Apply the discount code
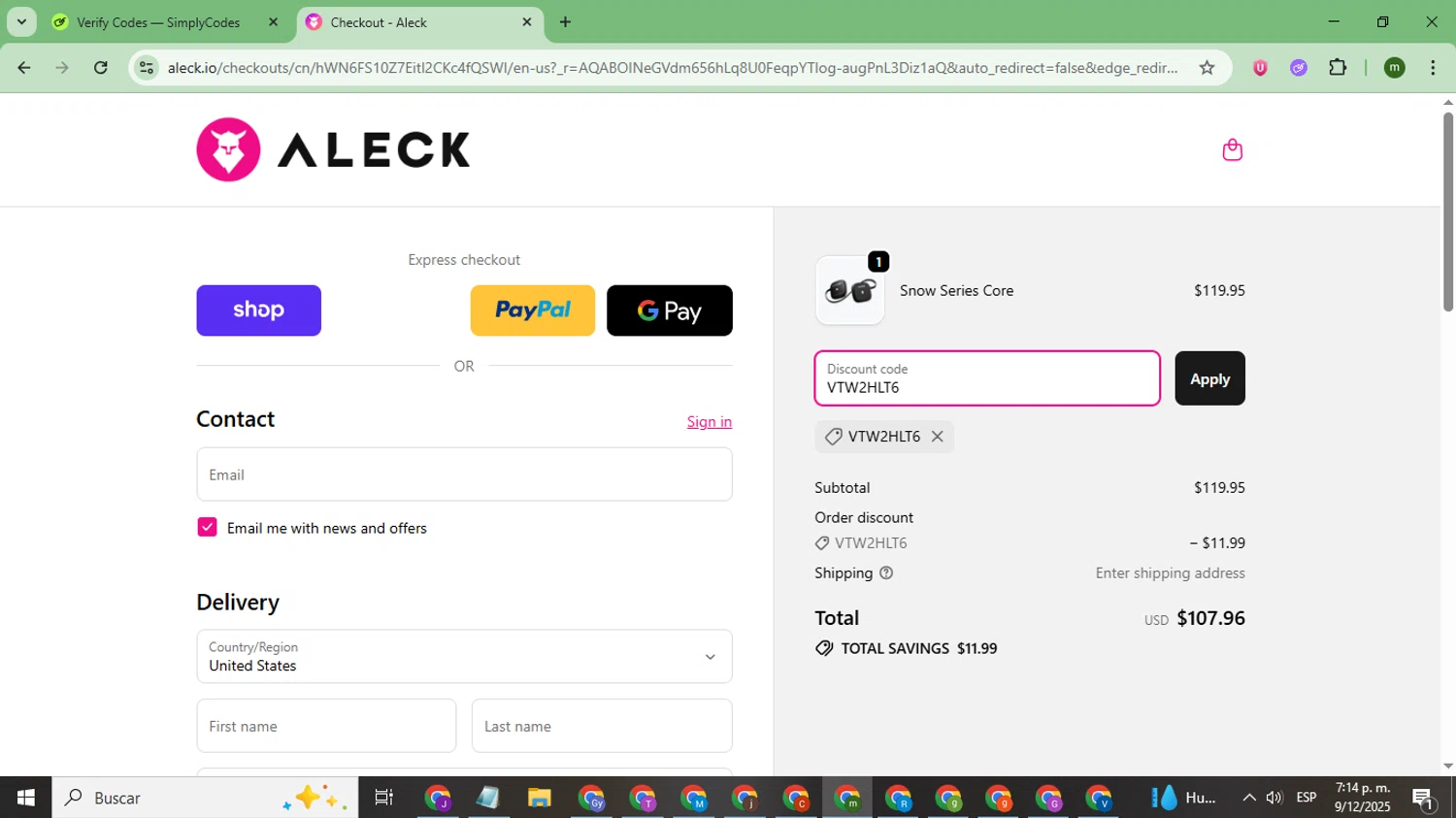The height and width of the screenshot is (818, 1456). point(1209,378)
